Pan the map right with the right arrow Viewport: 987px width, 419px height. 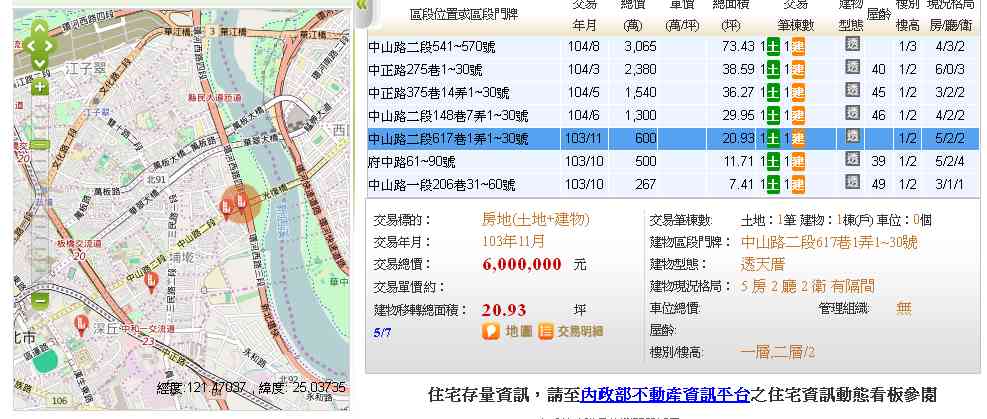click(49, 45)
